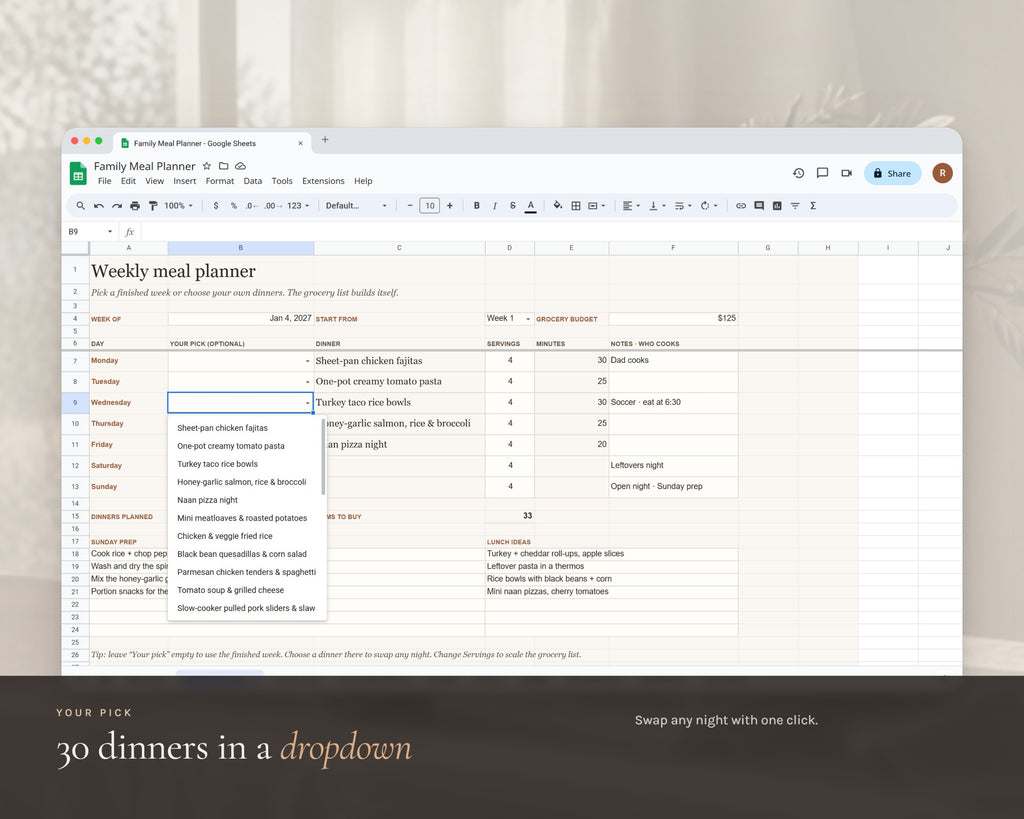Open the borders tool

(576, 206)
